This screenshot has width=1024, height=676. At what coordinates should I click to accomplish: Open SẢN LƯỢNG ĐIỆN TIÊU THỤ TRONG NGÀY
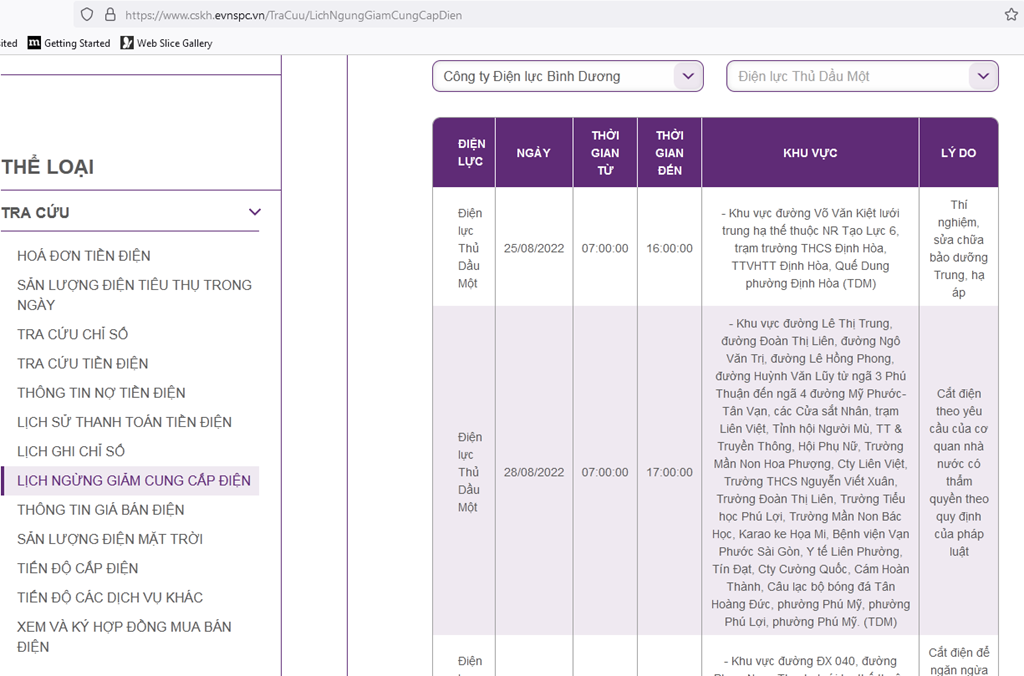pyautogui.click(x=135, y=295)
